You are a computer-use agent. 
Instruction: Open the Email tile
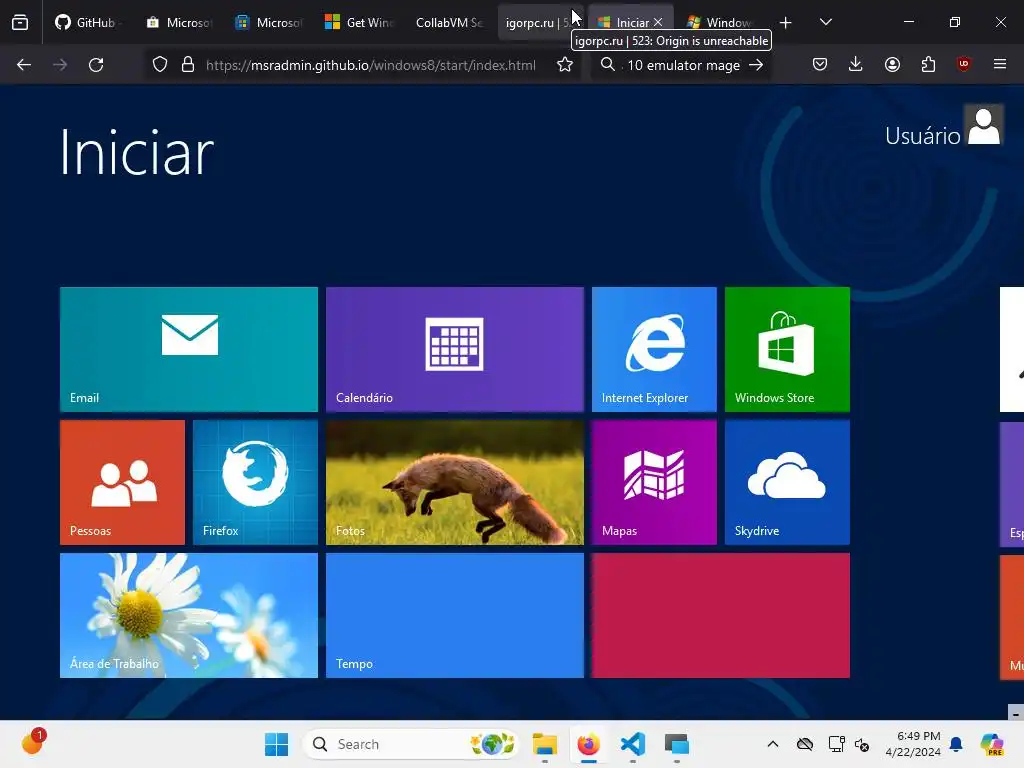pyautogui.click(x=189, y=349)
